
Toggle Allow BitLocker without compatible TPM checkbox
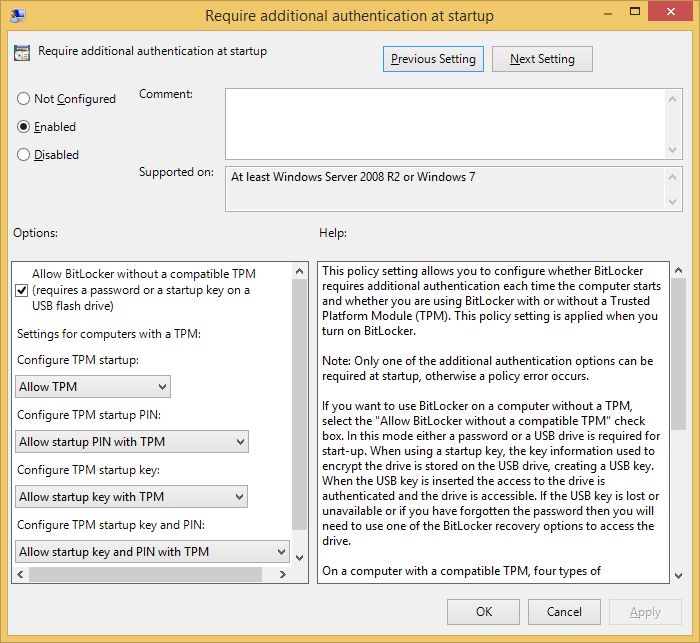23,290
